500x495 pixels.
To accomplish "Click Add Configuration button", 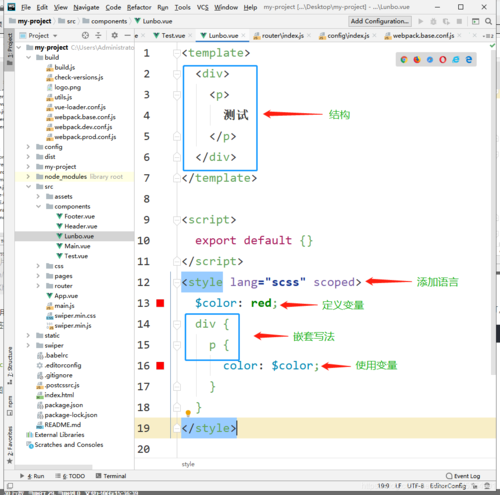I will coord(380,21).
